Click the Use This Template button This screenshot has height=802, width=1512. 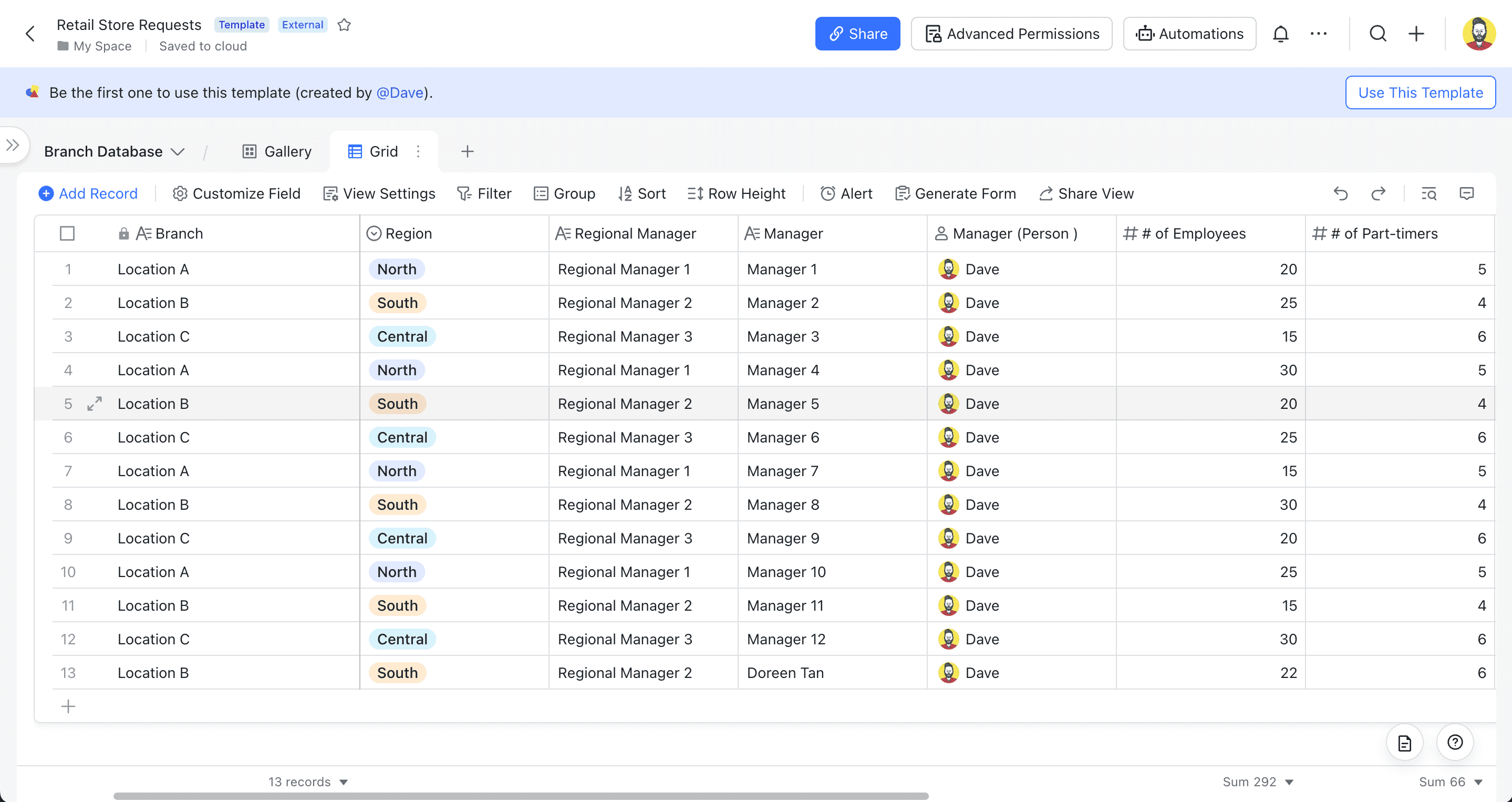click(1421, 93)
